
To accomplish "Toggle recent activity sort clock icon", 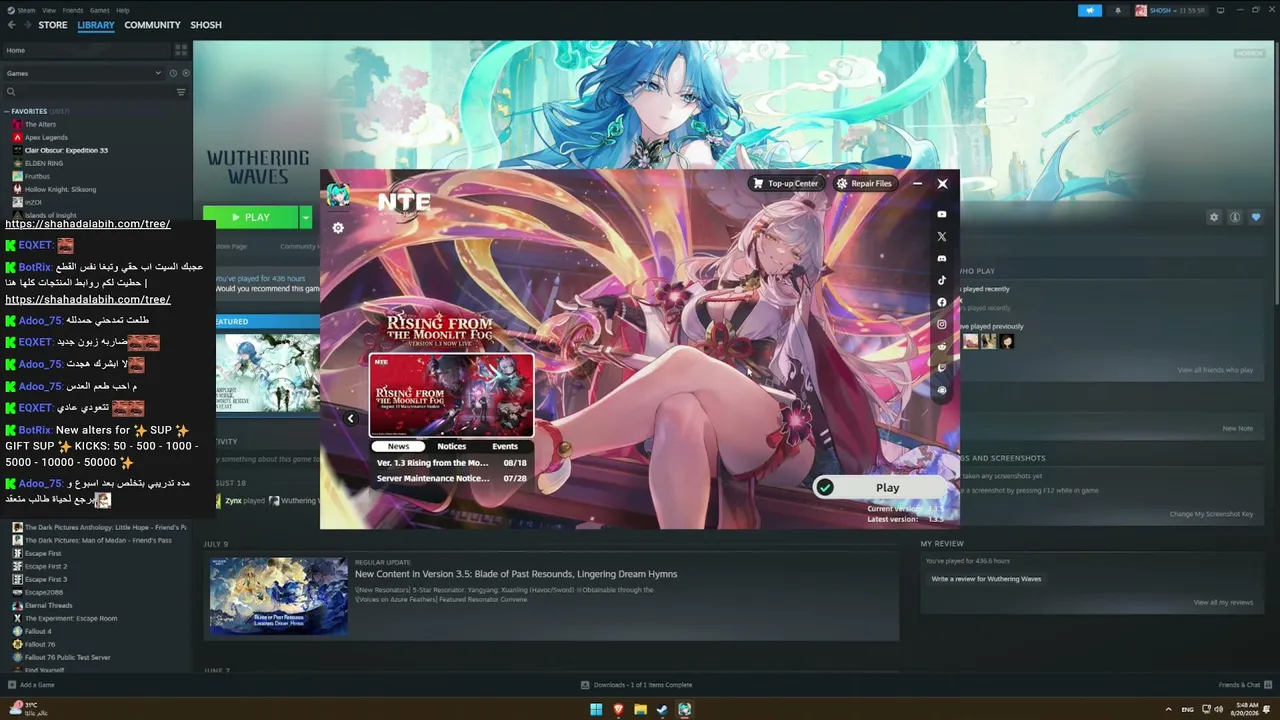I will (x=173, y=73).
